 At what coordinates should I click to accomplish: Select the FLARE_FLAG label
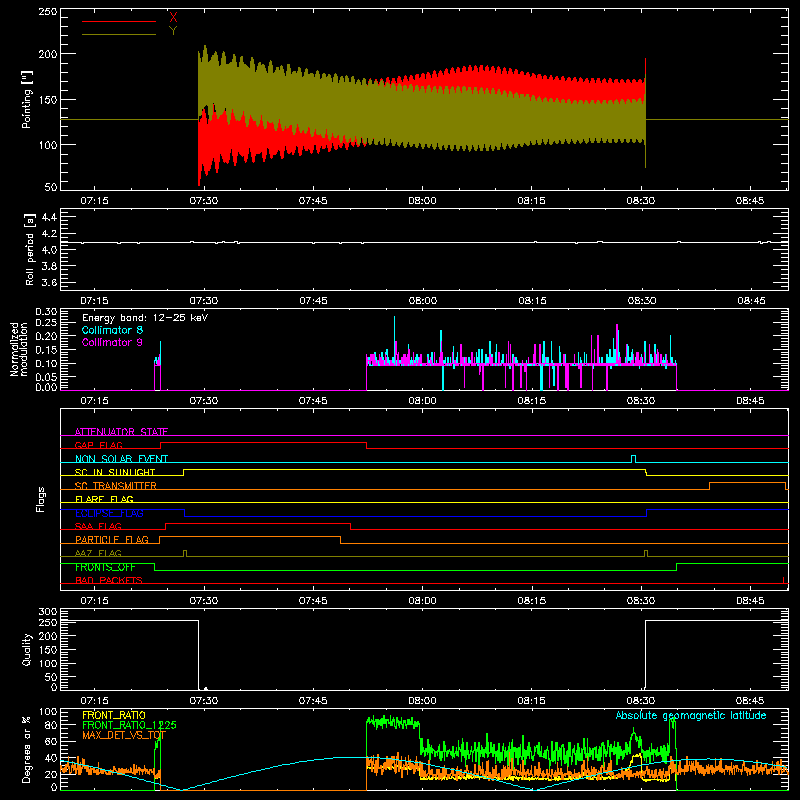tap(104, 499)
